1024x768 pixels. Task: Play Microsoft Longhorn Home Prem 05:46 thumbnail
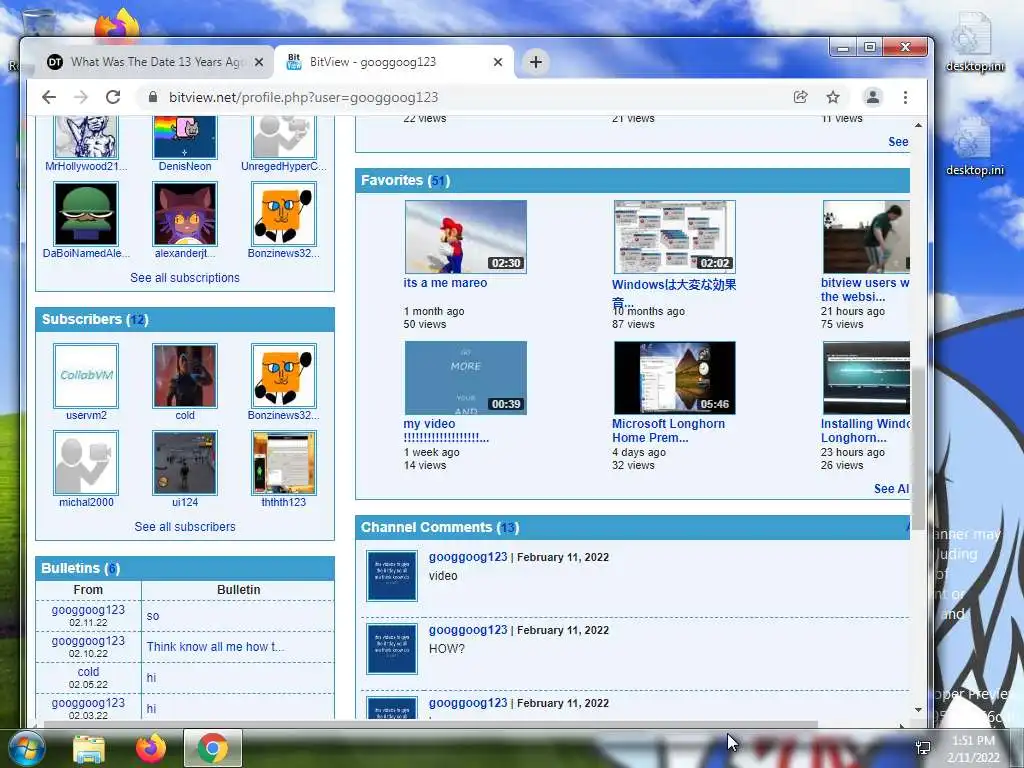click(675, 378)
